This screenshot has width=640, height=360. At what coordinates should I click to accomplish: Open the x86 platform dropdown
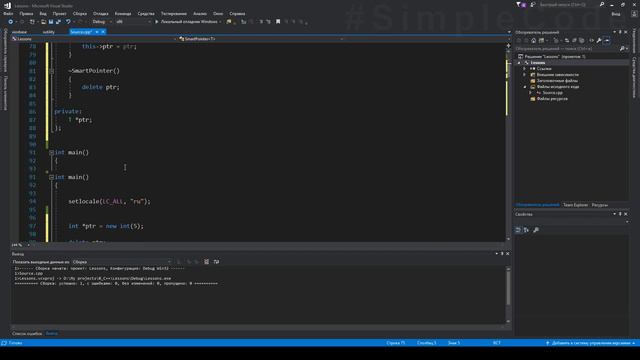coord(133,22)
